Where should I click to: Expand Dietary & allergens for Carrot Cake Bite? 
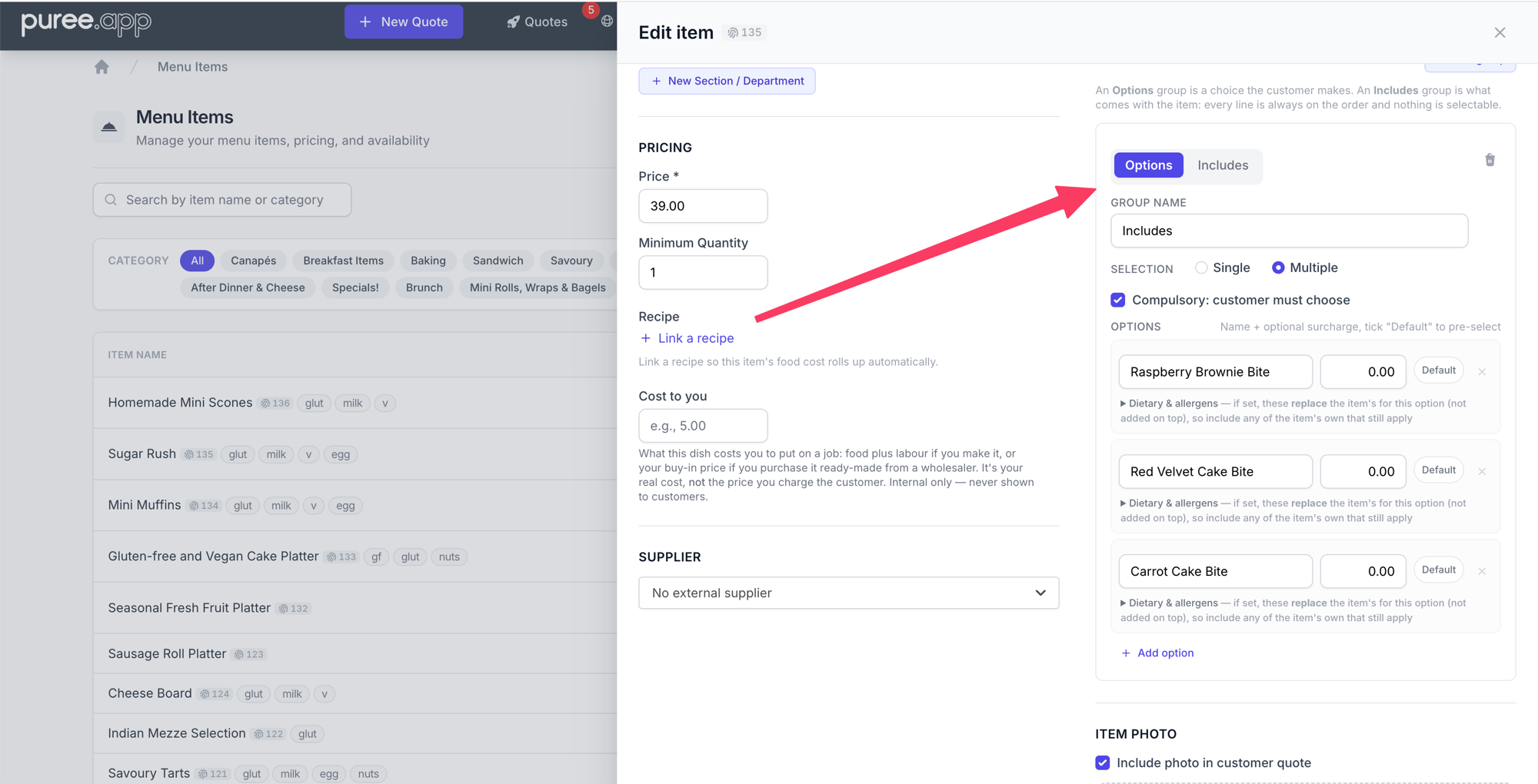pyautogui.click(x=1169, y=603)
